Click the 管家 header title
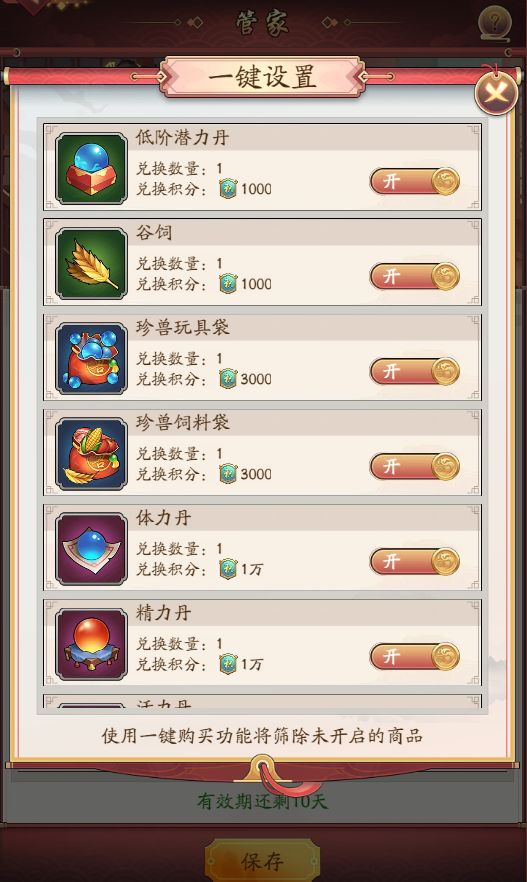Viewport: 527px width, 882px height. (x=262, y=23)
